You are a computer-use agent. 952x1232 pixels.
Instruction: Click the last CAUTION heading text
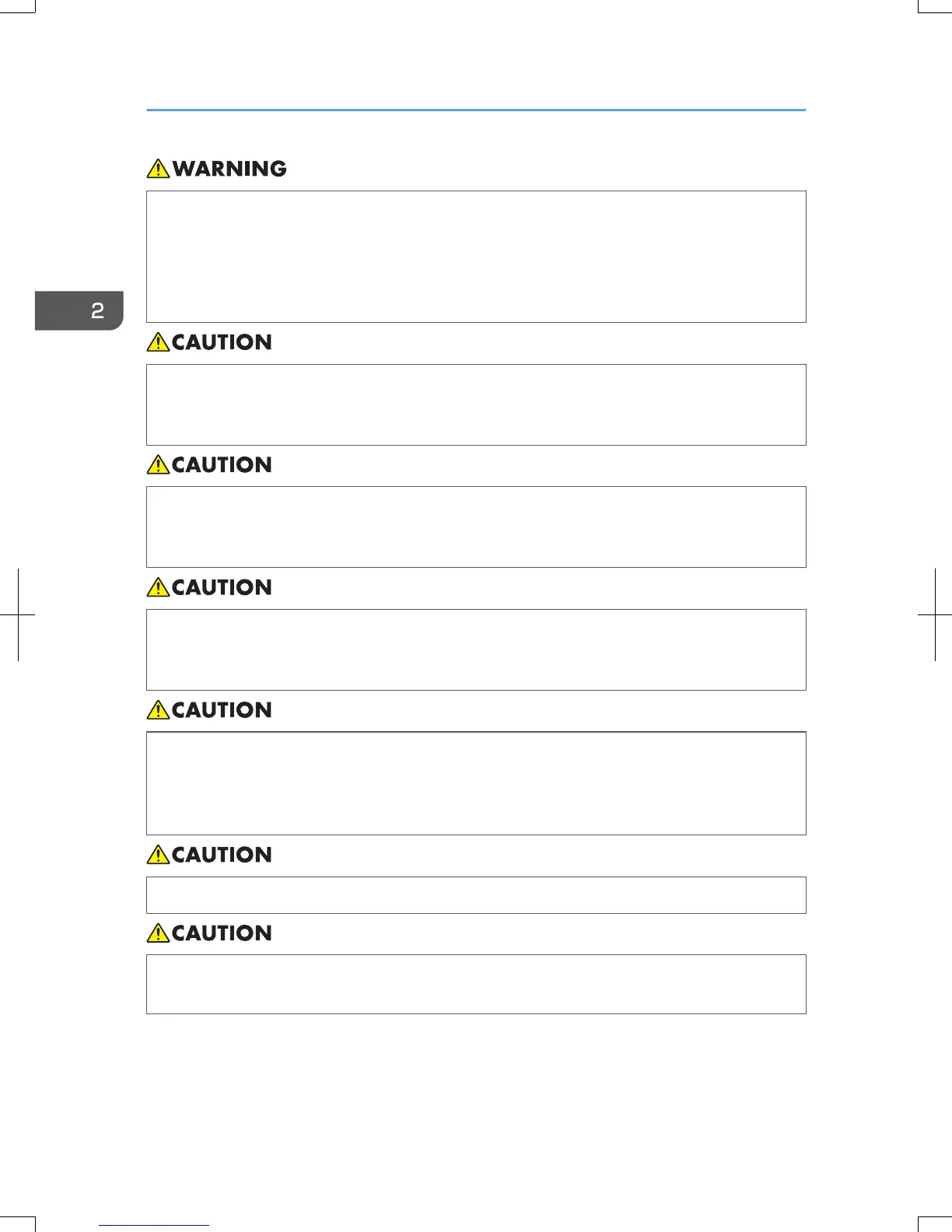coord(222,933)
